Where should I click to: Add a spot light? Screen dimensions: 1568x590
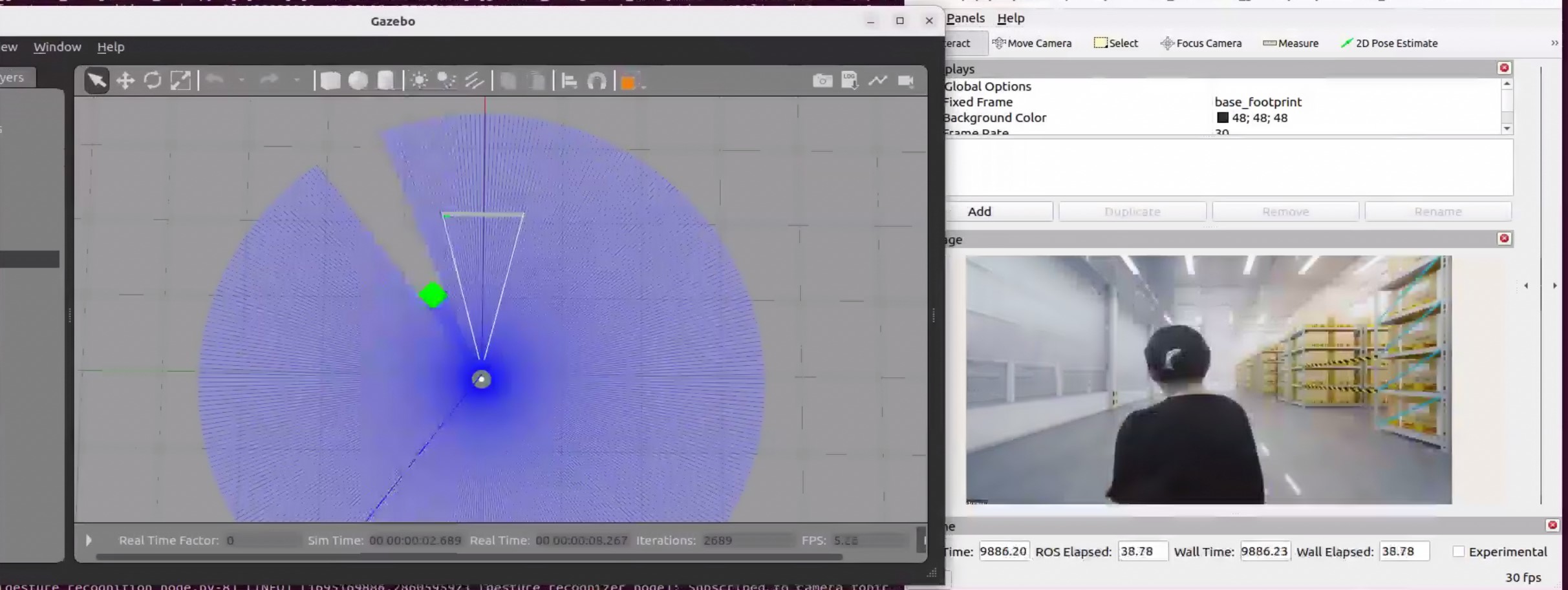pos(447,81)
